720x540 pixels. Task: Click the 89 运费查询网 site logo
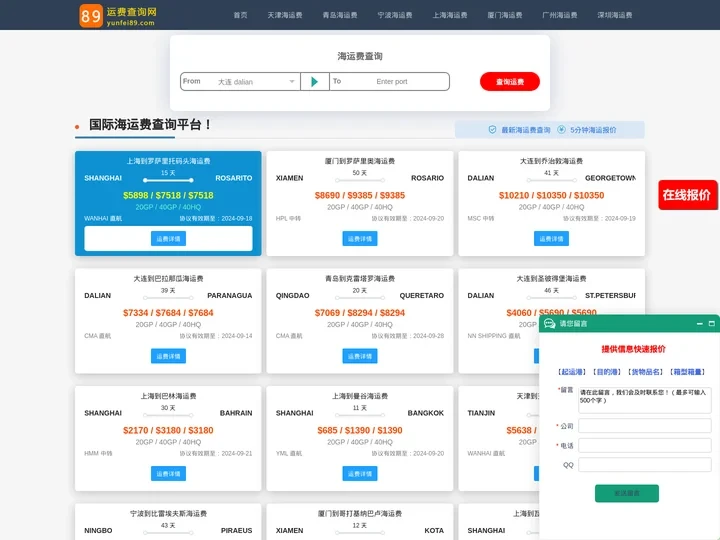point(118,16)
